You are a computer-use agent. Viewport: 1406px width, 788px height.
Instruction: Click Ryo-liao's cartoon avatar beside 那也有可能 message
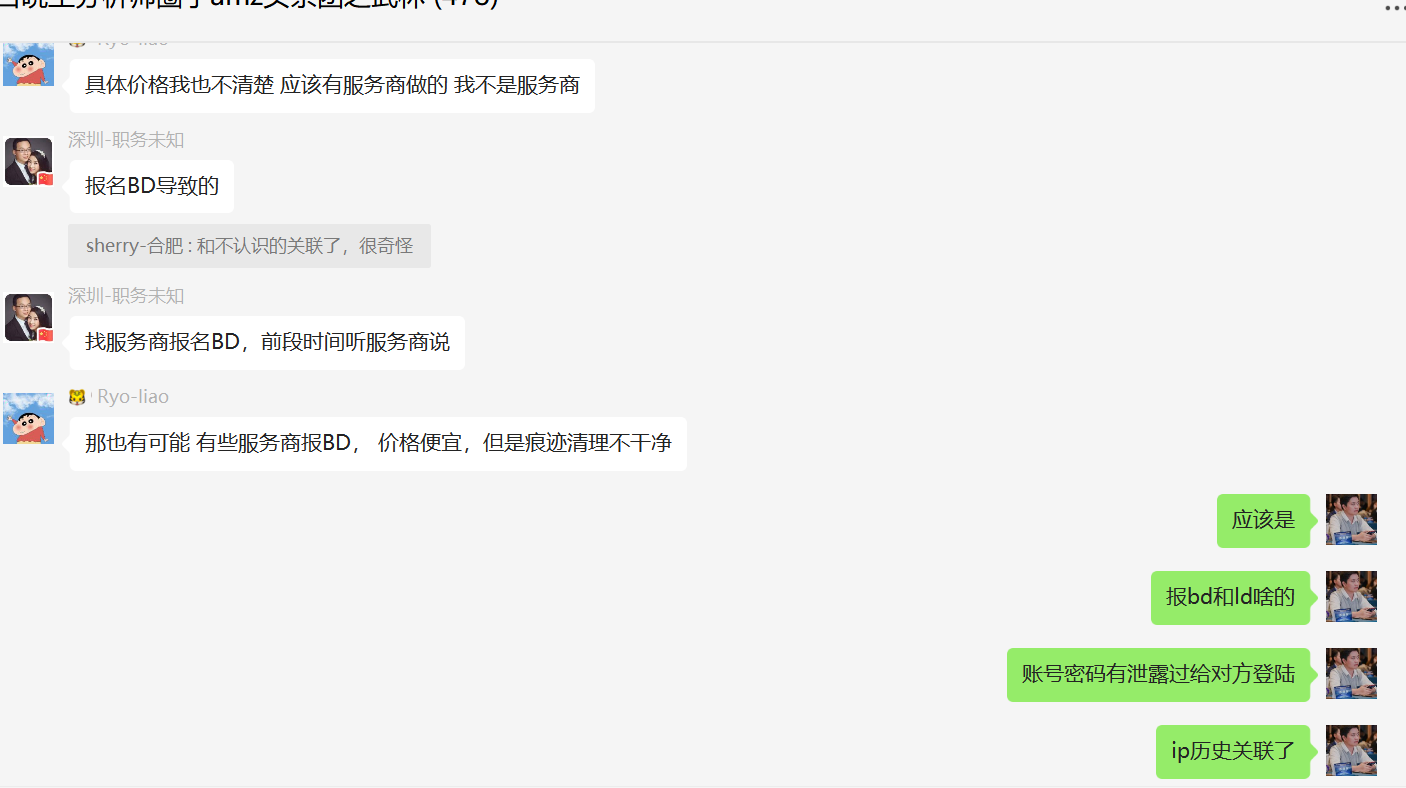coord(29,418)
